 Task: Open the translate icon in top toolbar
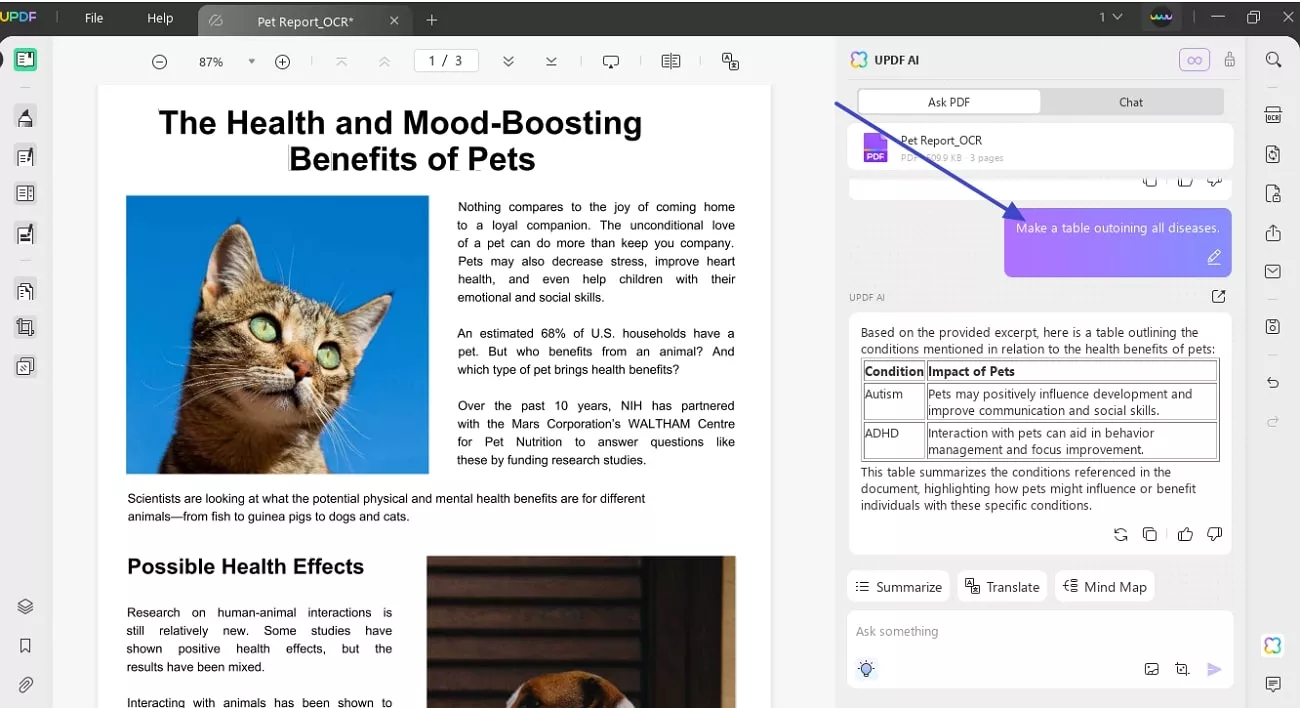pyautogui.click(x=731, y=62)
